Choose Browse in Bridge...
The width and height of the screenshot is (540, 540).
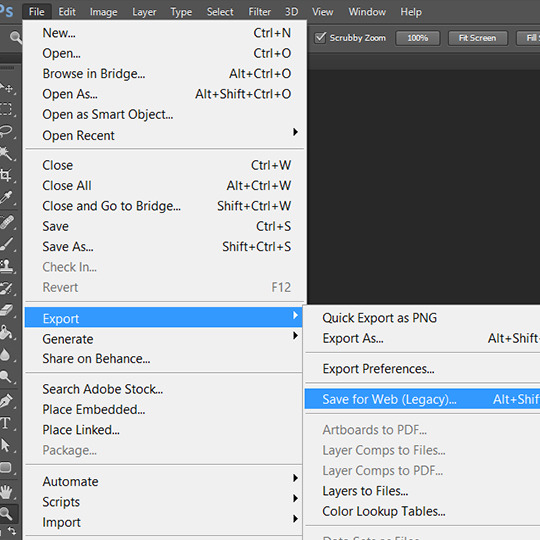click(164, 73)
